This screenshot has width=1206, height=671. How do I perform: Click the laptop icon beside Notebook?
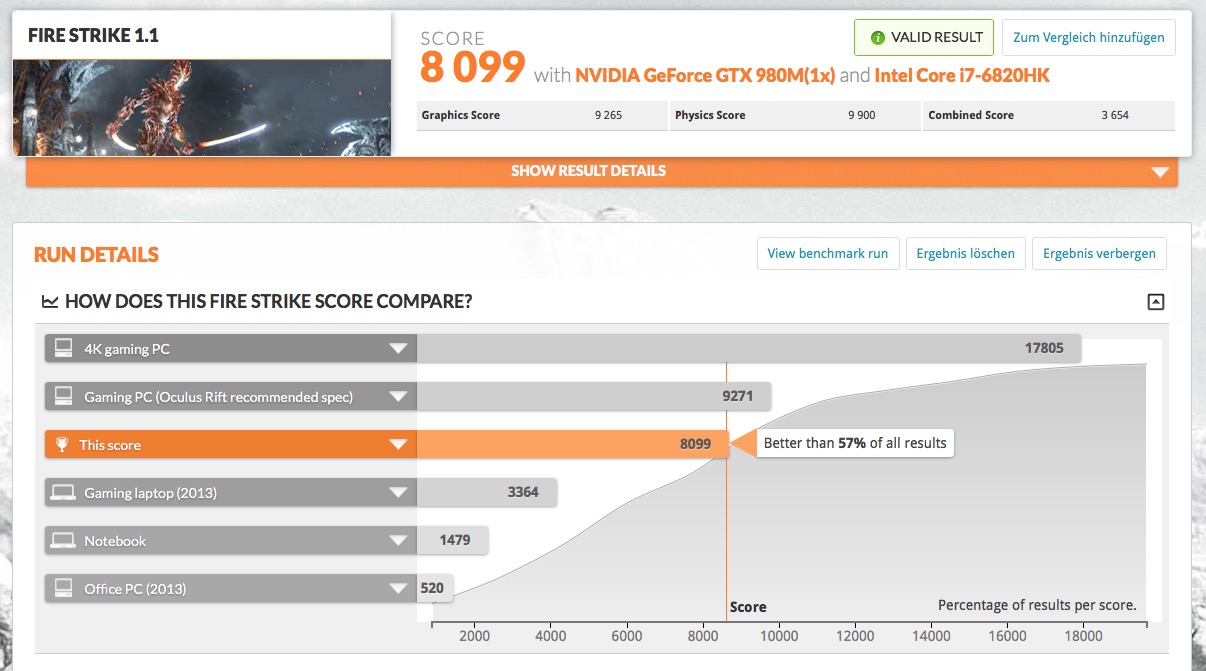pos(64,541)
